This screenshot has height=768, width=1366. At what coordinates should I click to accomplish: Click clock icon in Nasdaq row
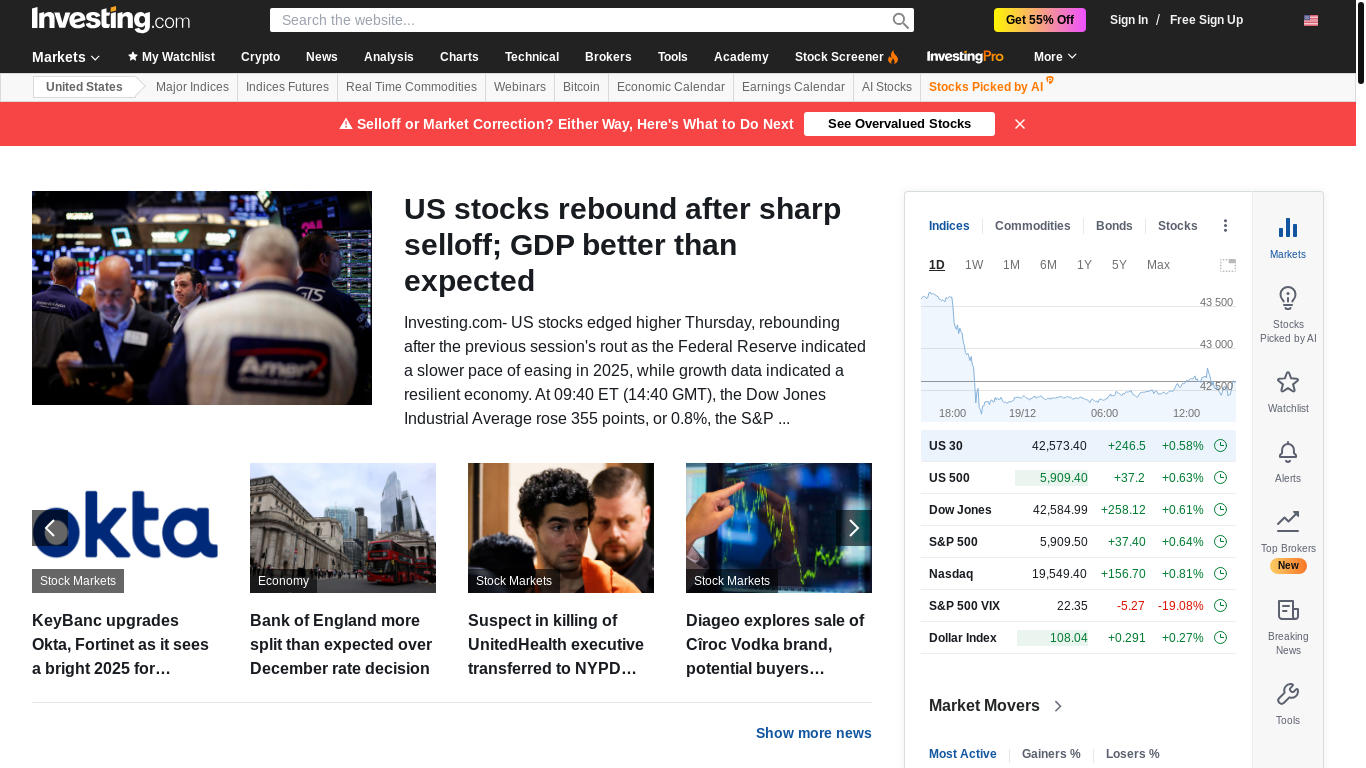pos(1220,574)
